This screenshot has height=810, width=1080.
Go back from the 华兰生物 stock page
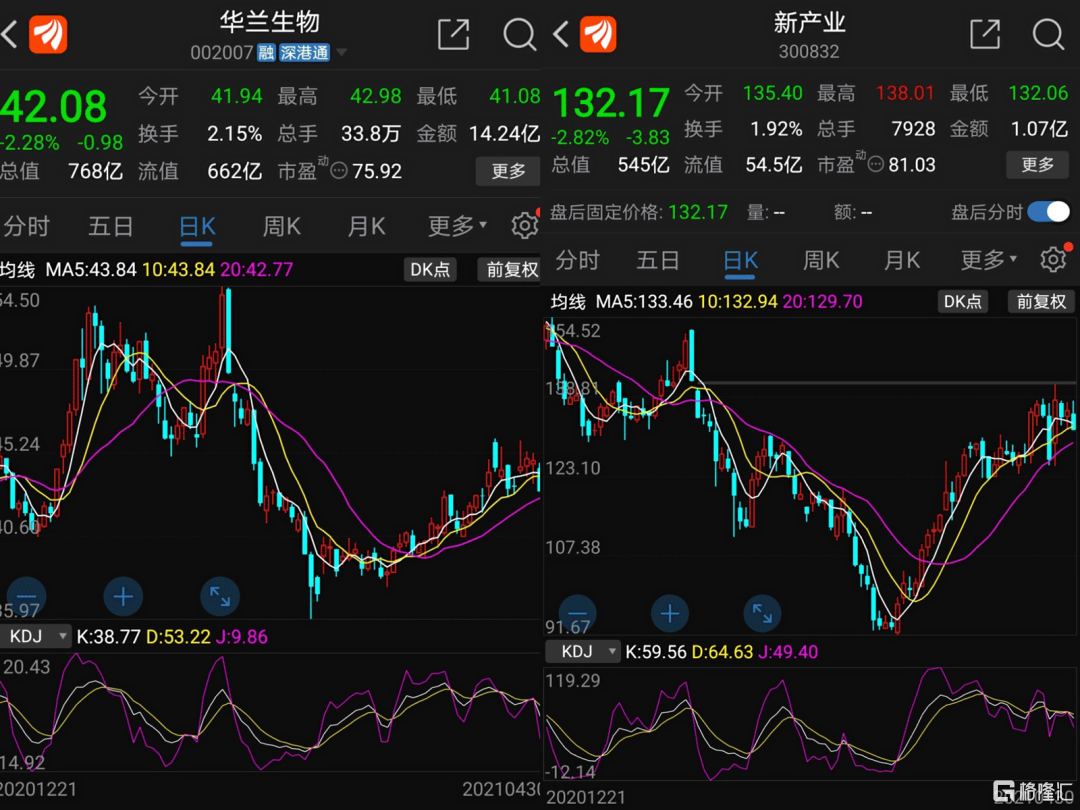coord(10,34)
